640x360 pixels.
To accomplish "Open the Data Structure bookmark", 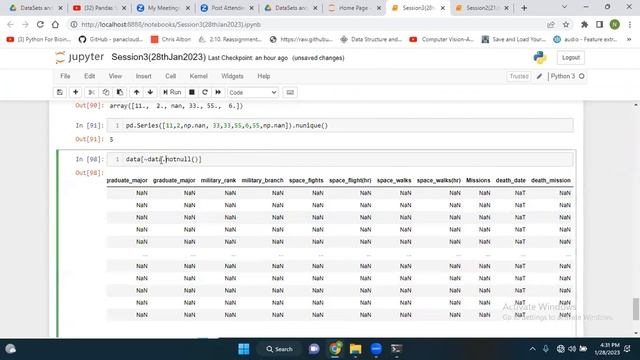I will point(371,39).
